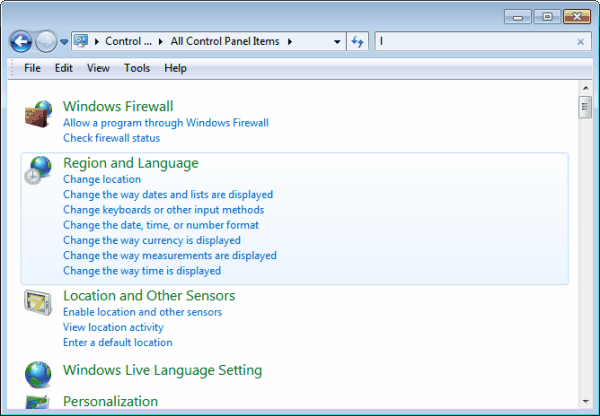Click the Control Panel icon in address bar

81,41
